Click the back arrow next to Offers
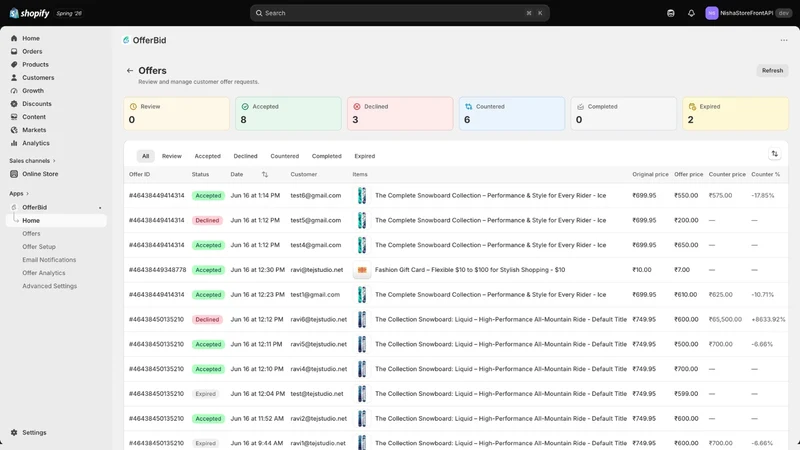This screenshot has height=450, width=800. point(130,71)
